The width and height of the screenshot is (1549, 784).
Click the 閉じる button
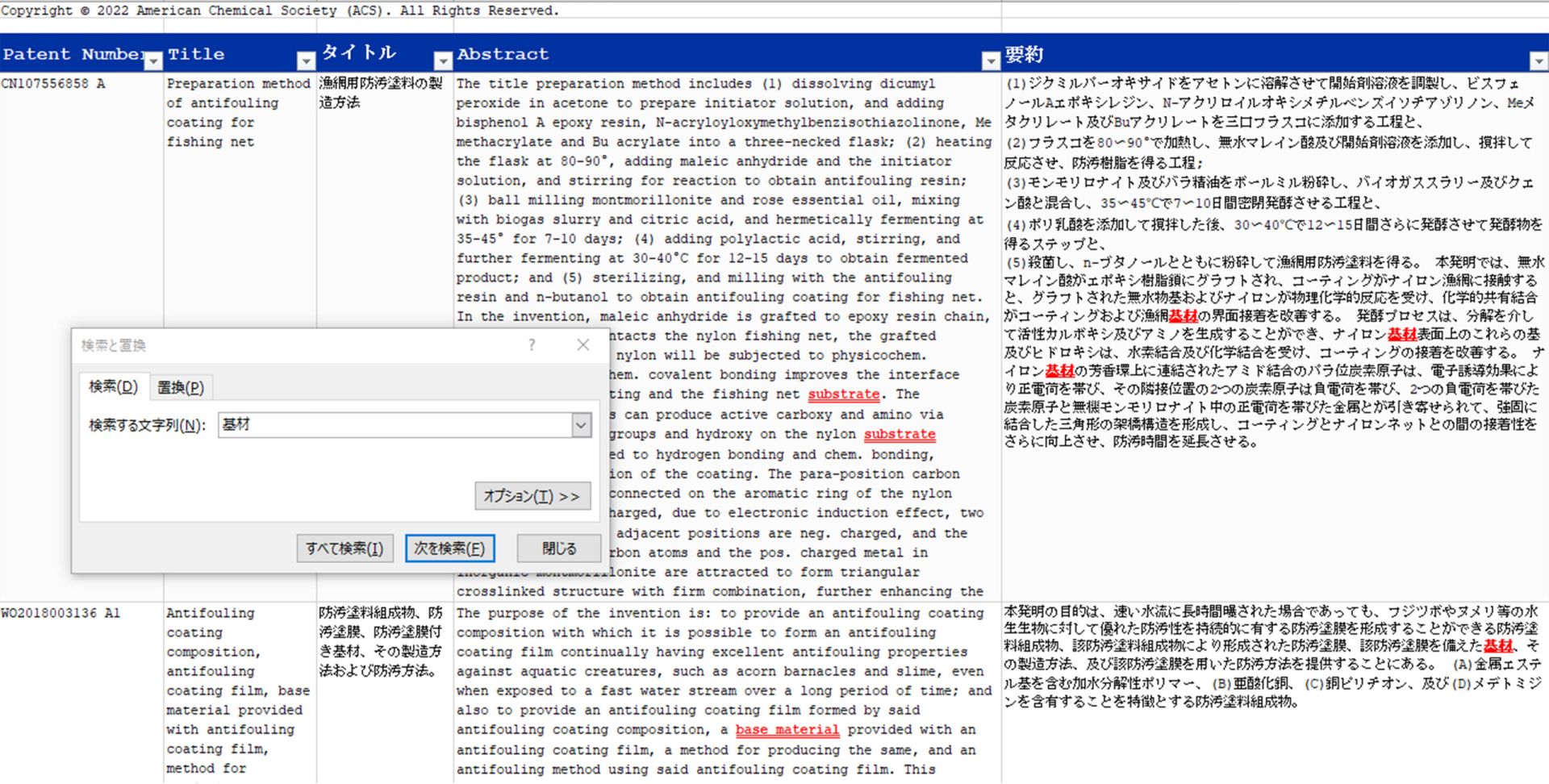pyautogui.click(x=559, y=548)
